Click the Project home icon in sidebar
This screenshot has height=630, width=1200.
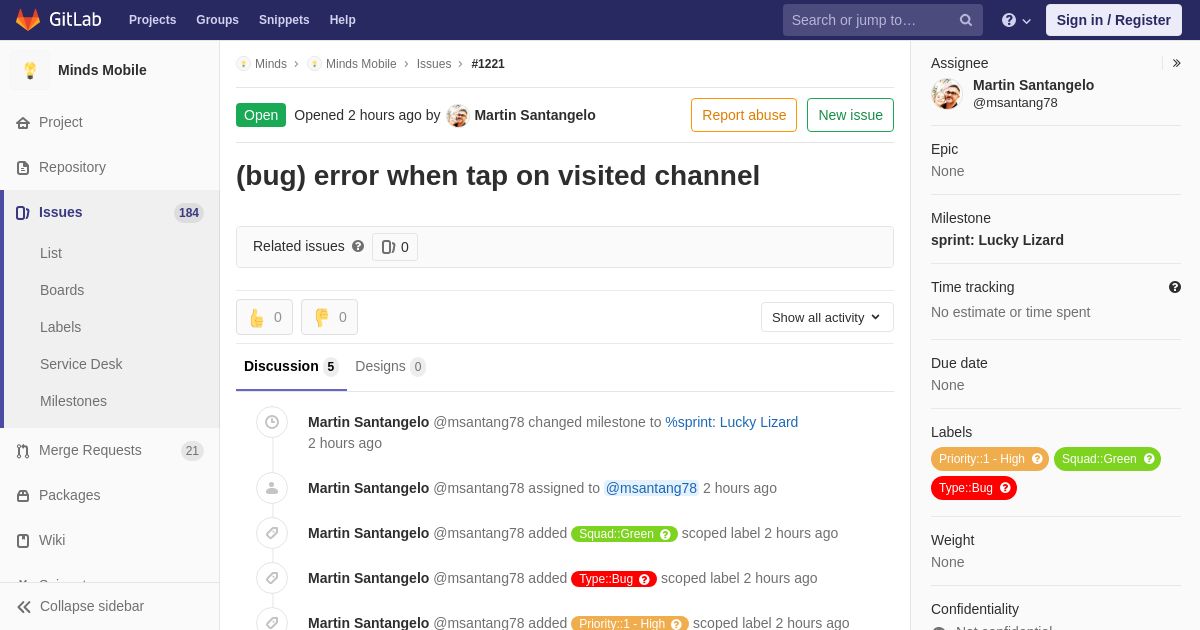(23, 123)
